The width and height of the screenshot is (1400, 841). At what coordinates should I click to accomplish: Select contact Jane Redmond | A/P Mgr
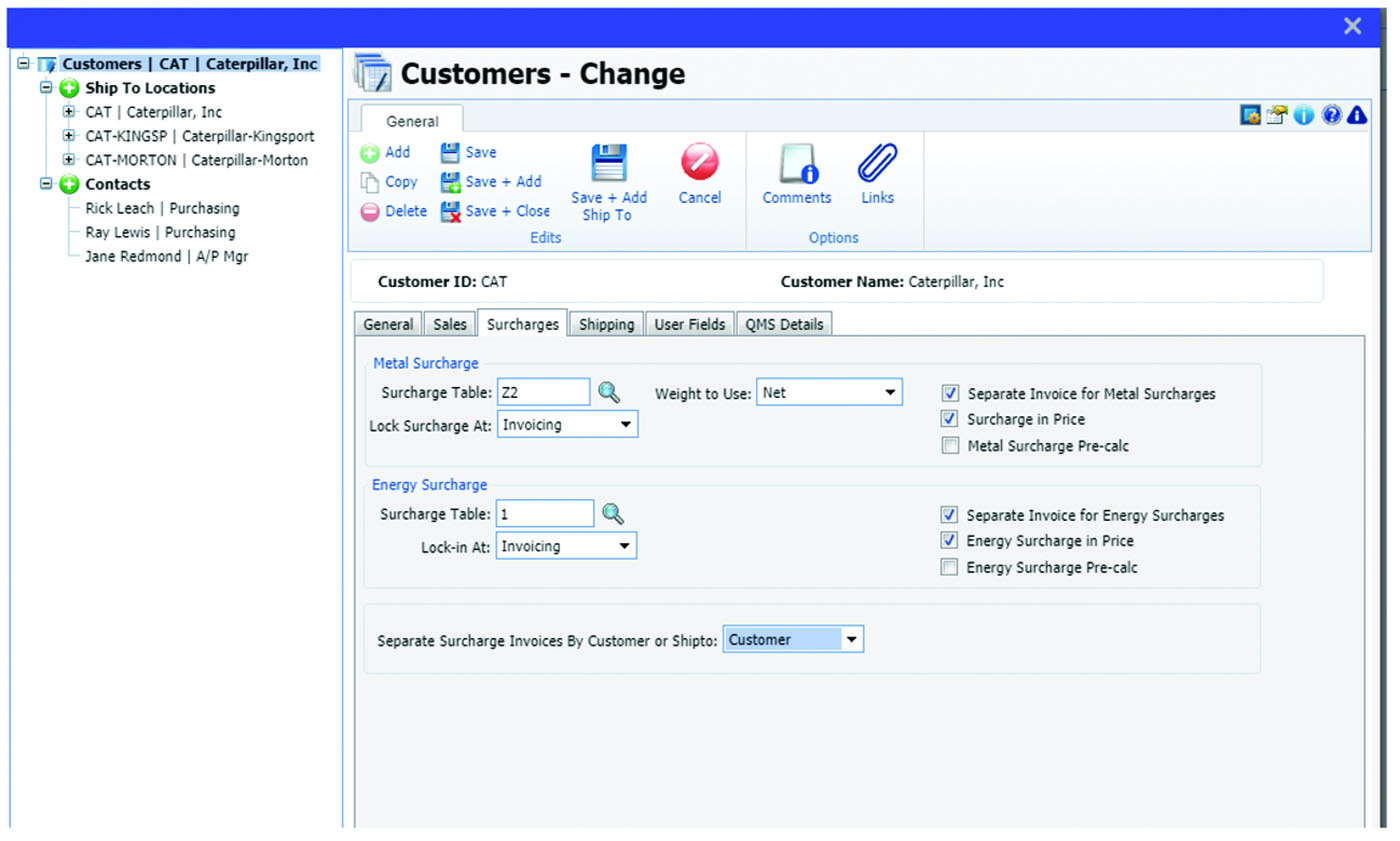(167, 256)
